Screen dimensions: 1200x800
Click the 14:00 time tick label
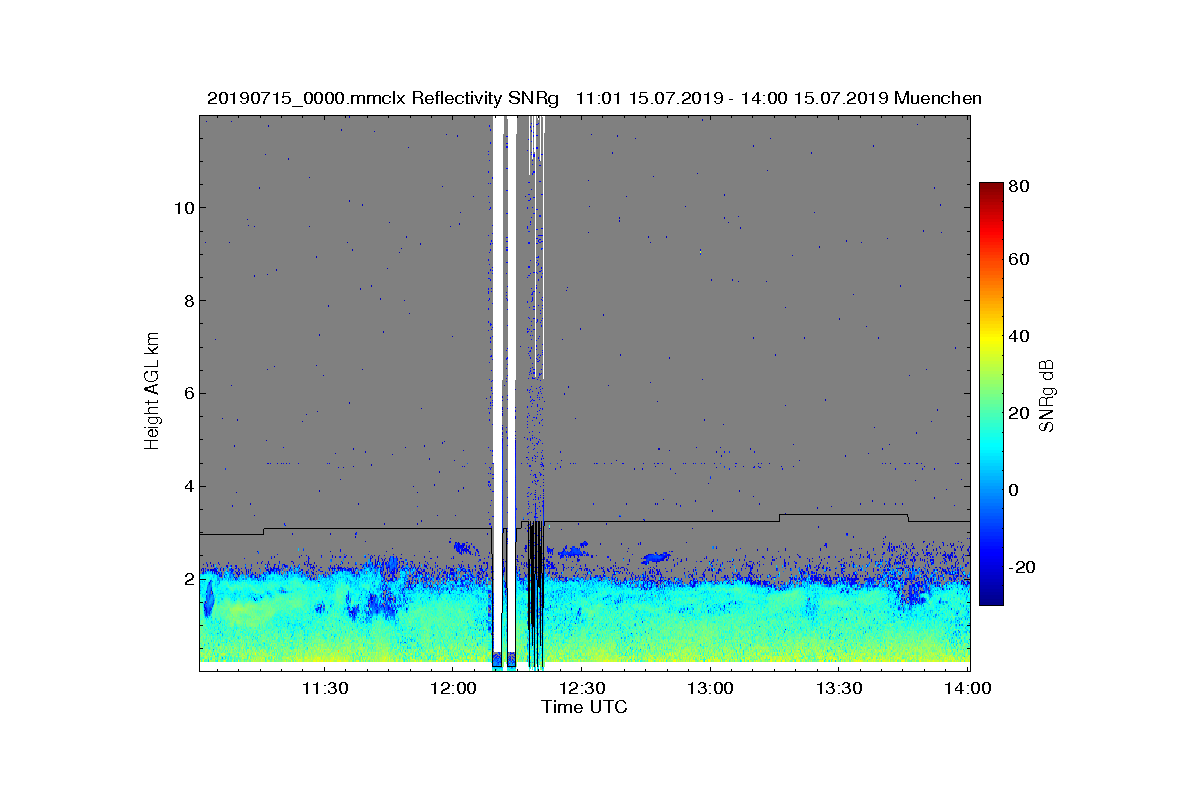coord(968,689)
